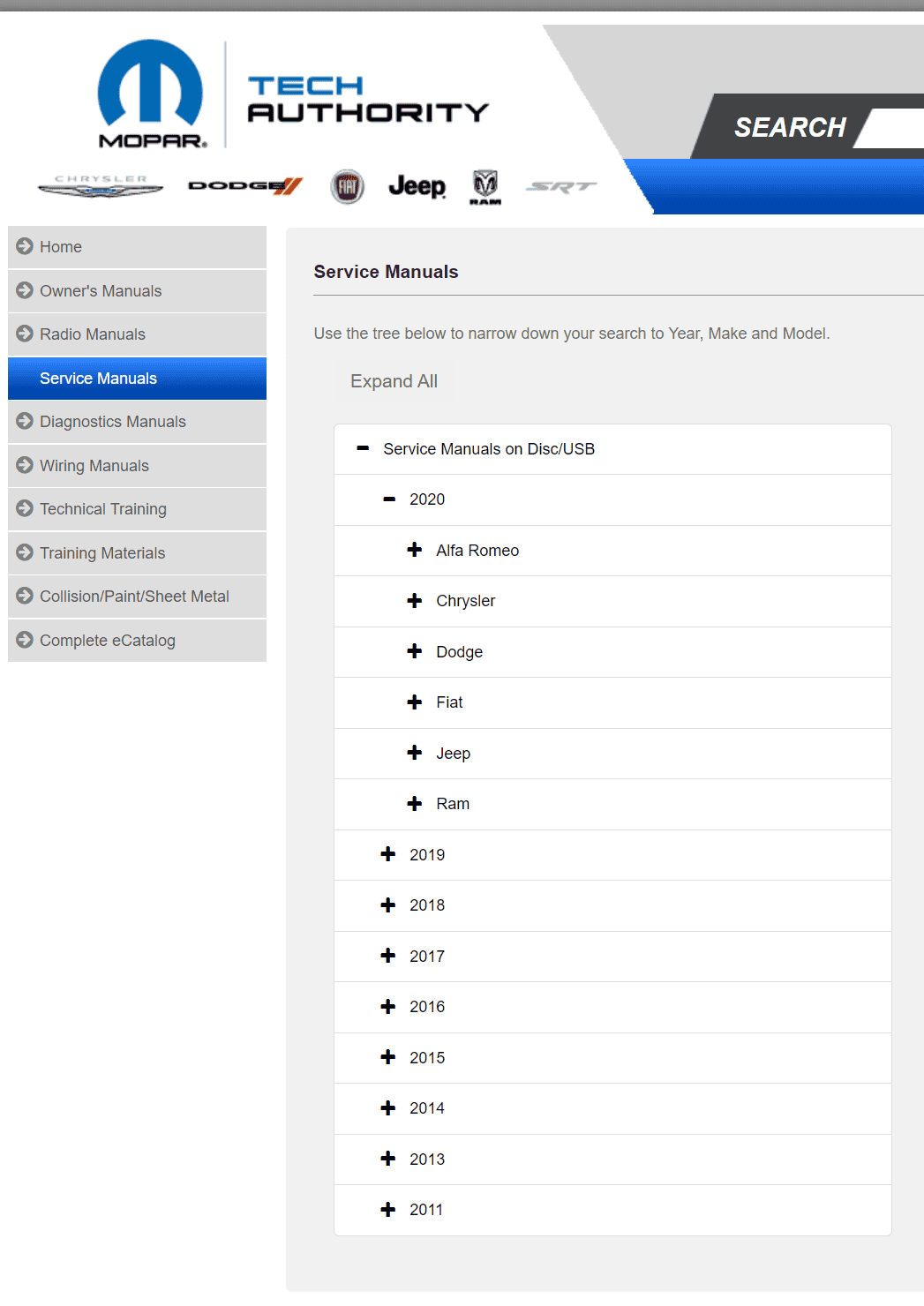Click the Mopar logo
Viewport: 924px width, 1306px height.
tap(152, 94)
